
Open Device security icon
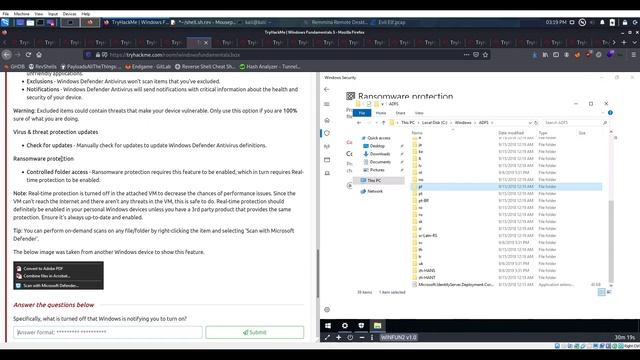coord(327,173)
